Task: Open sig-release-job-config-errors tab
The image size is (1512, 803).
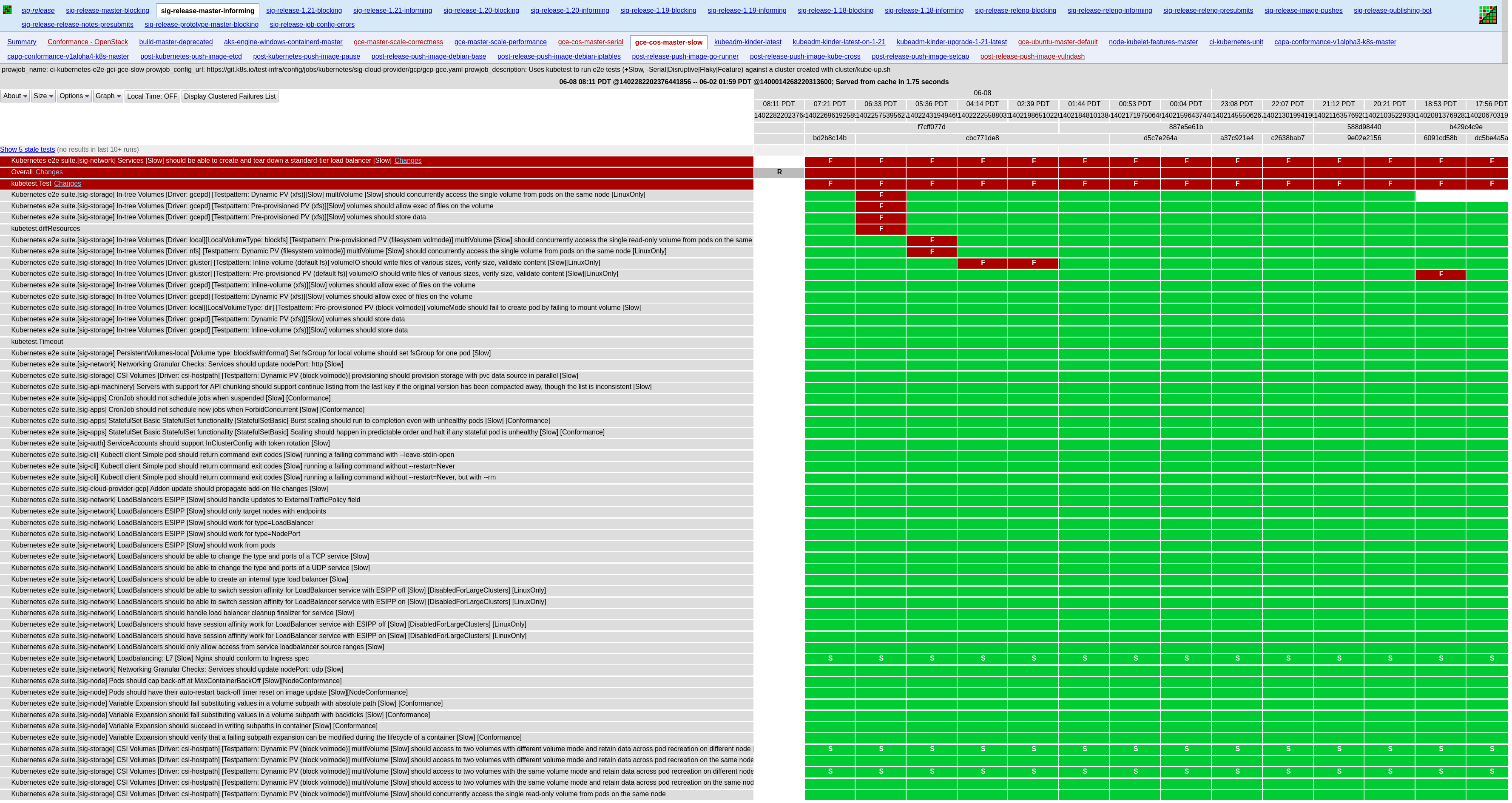Action: (x=312, y=25)
